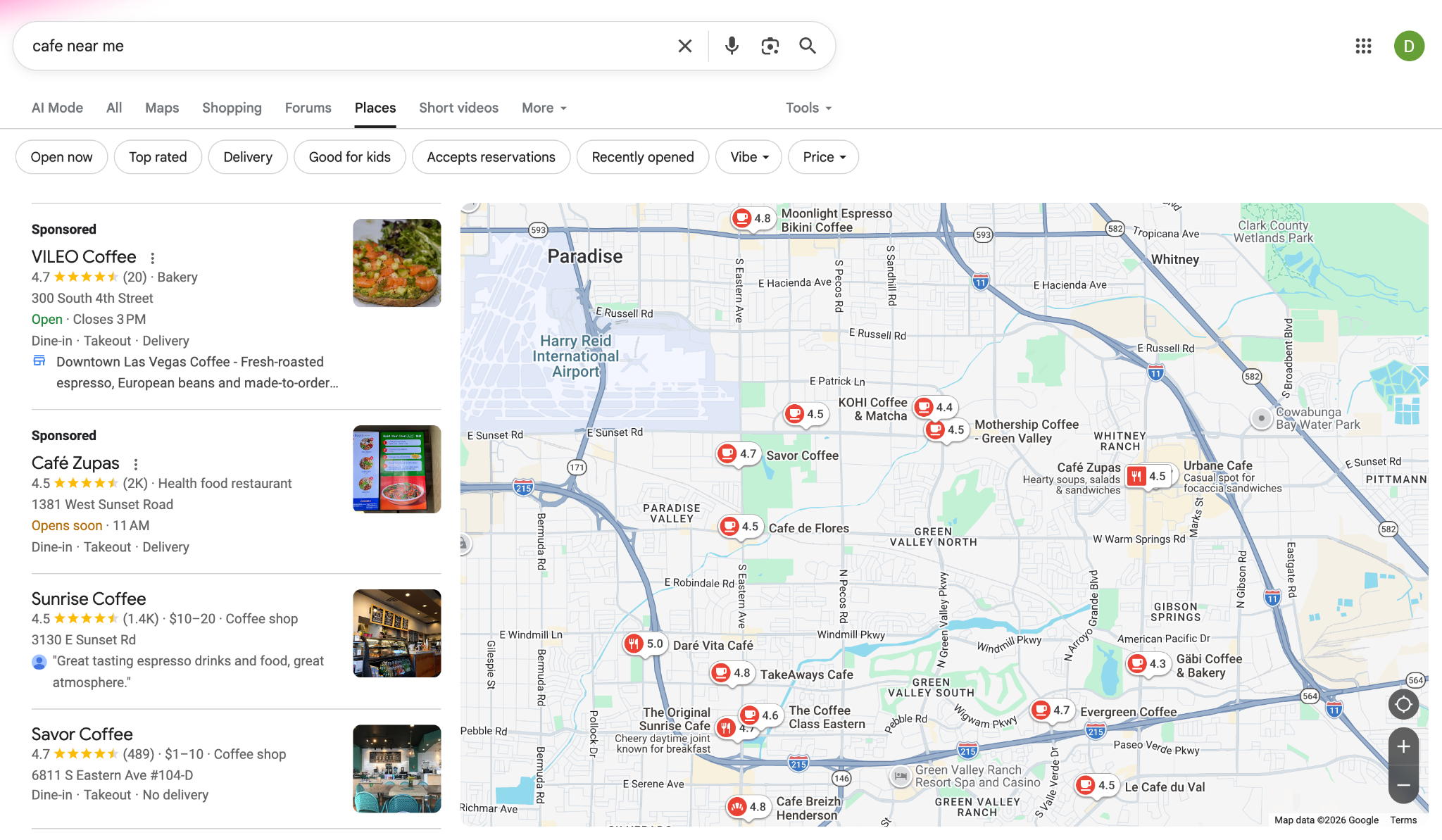
Task: Open the Google account avatar D
Action: 1409,46
